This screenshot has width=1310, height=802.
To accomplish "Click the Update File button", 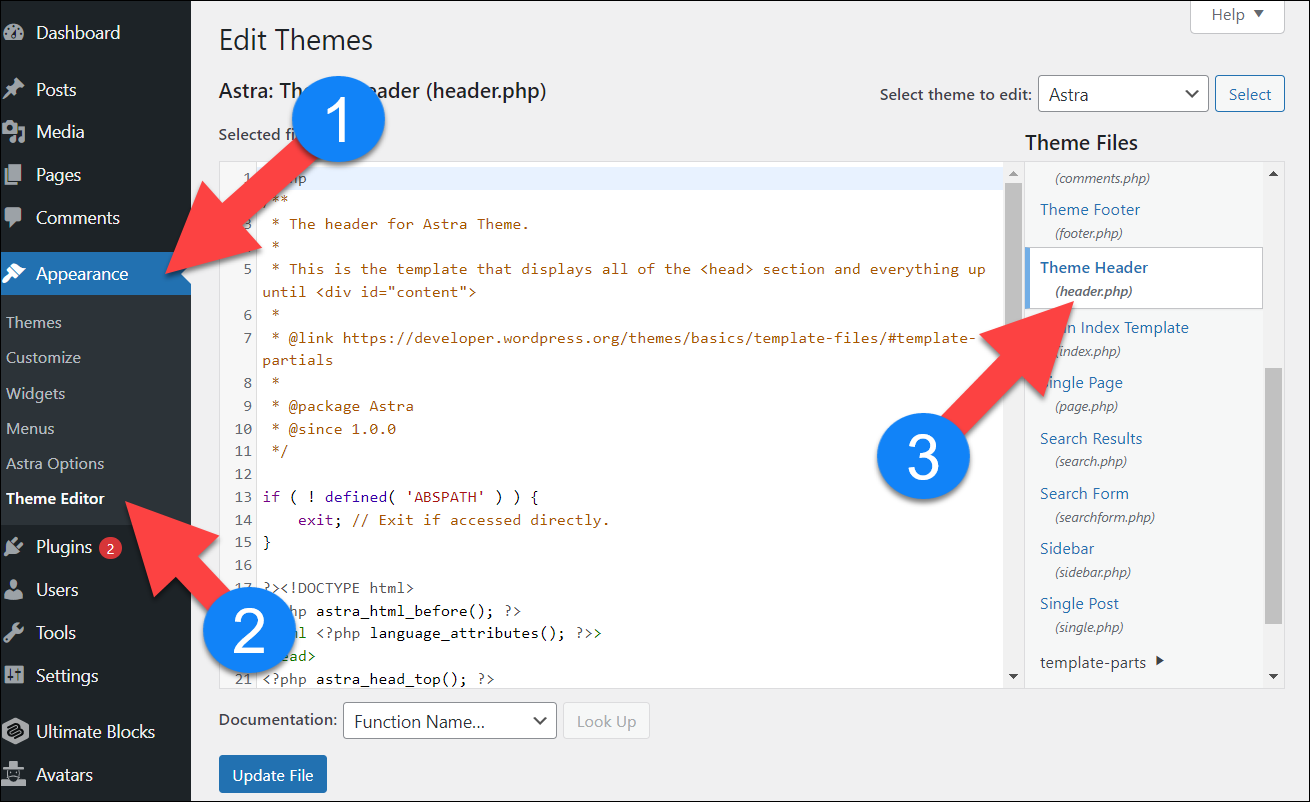I will (273, 775).
